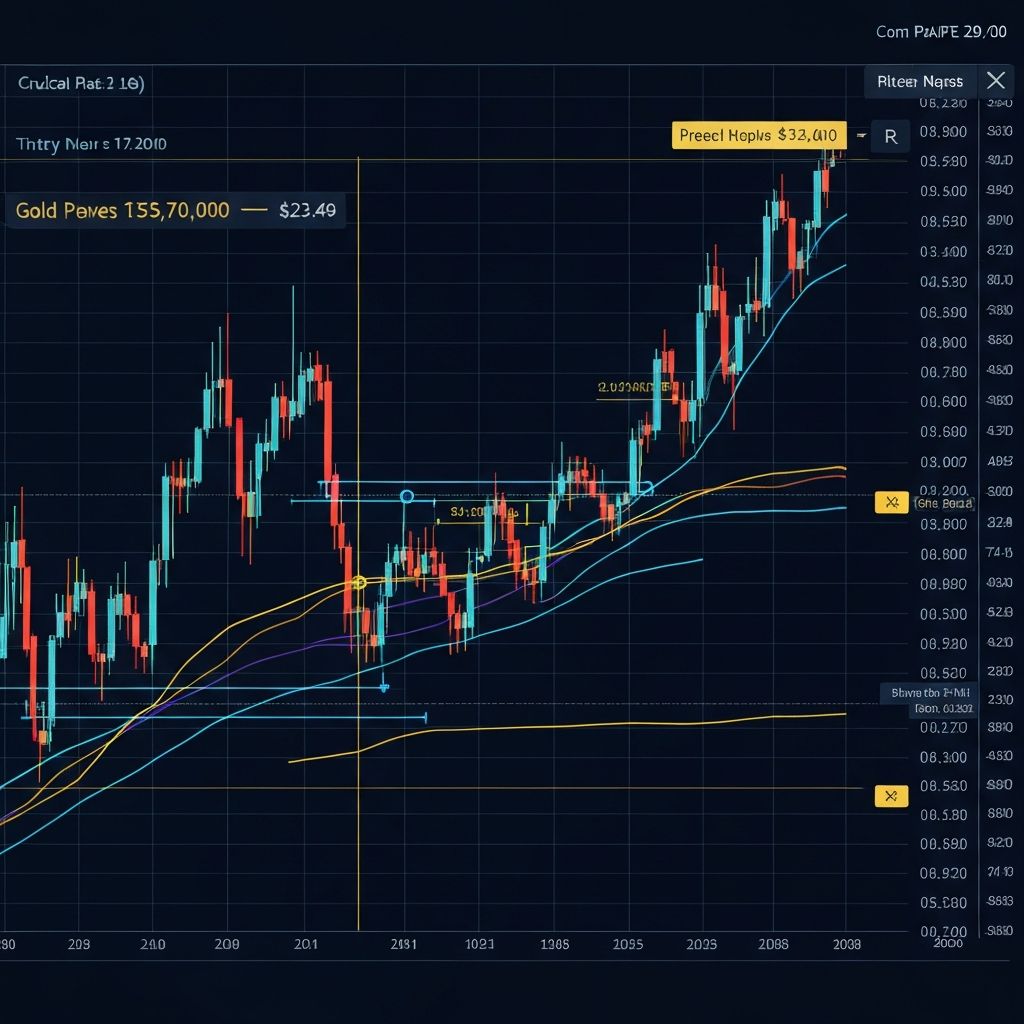Select the yellow alert icon near price 9,200
Viewport: 1024px width, 1024px height.
890,503
